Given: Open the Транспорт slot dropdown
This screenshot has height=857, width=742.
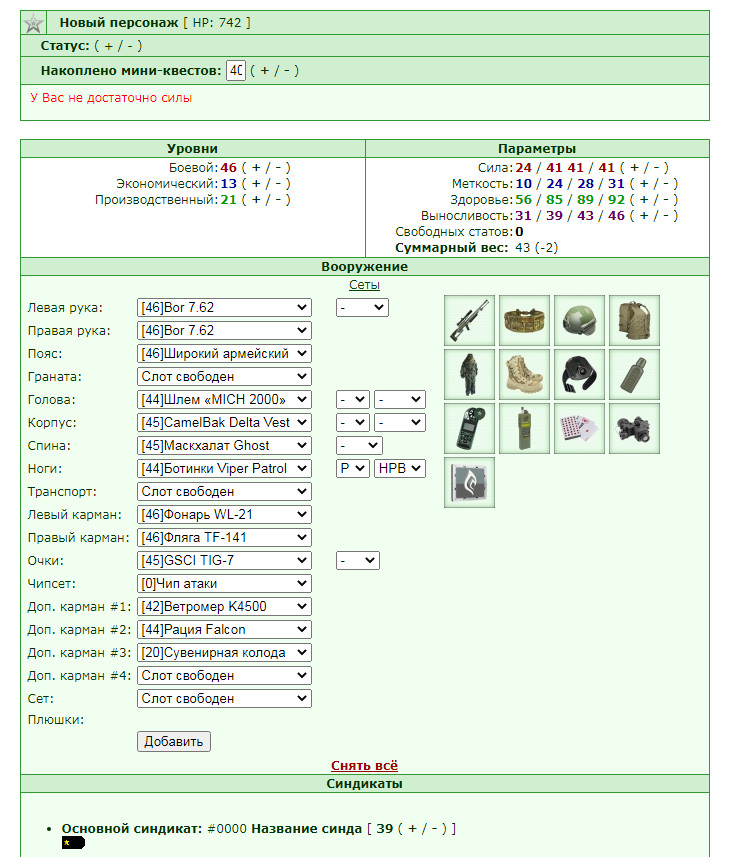Looking at the screenshot, I should [x=224, y=491].
